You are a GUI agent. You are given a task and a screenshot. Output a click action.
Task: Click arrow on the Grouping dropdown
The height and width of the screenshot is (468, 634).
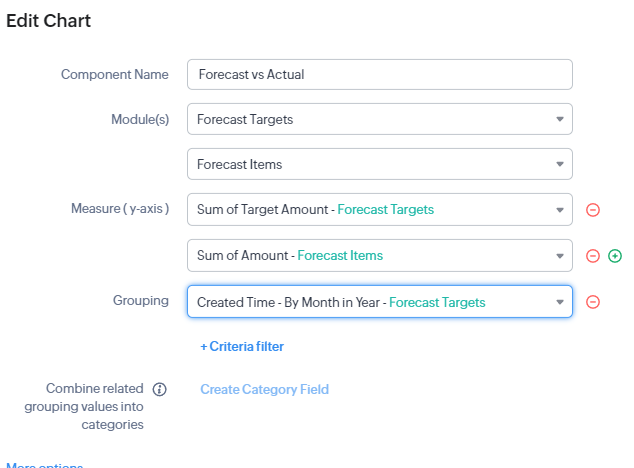560,302
